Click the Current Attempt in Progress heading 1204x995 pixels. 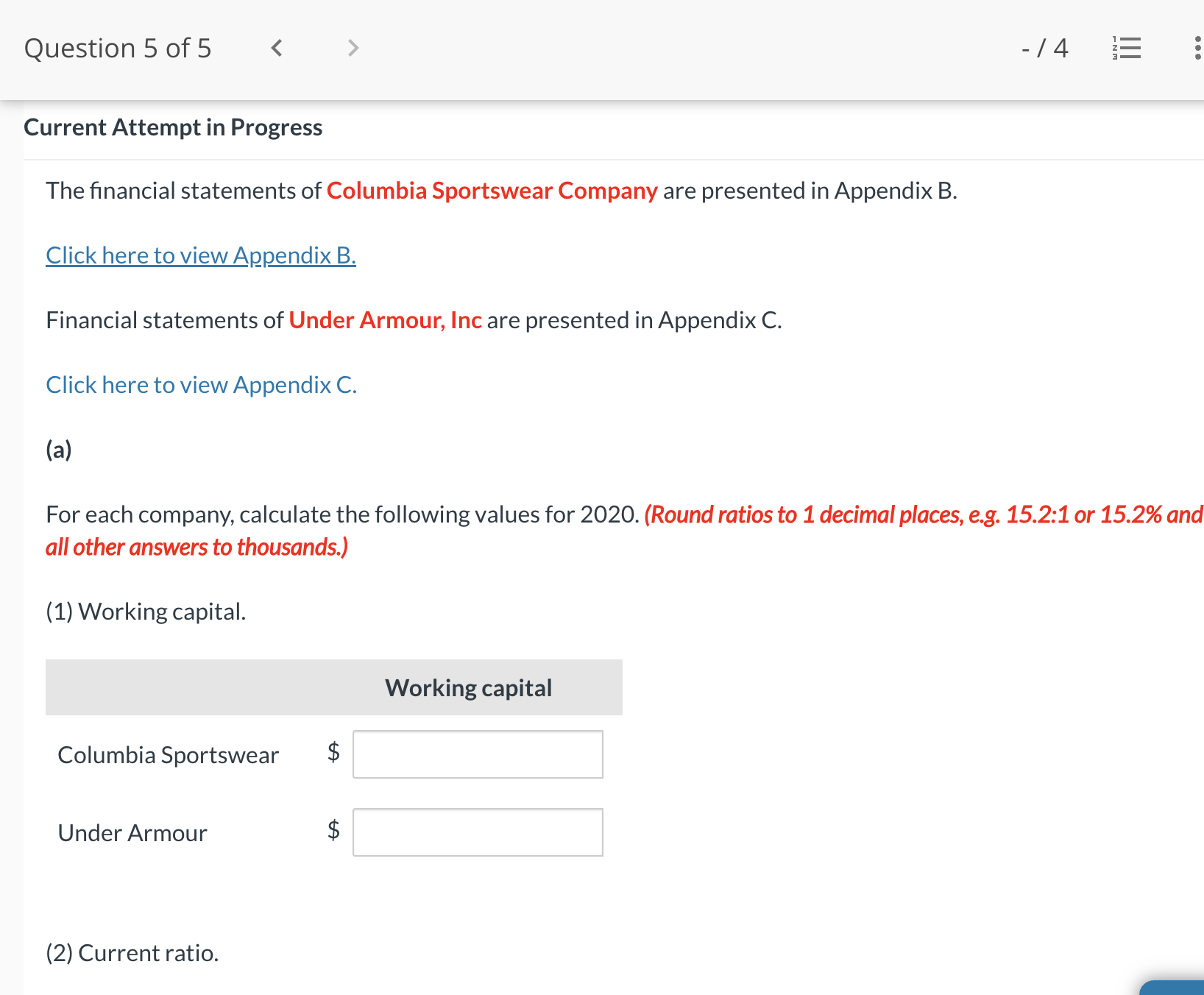click(173, 127)
